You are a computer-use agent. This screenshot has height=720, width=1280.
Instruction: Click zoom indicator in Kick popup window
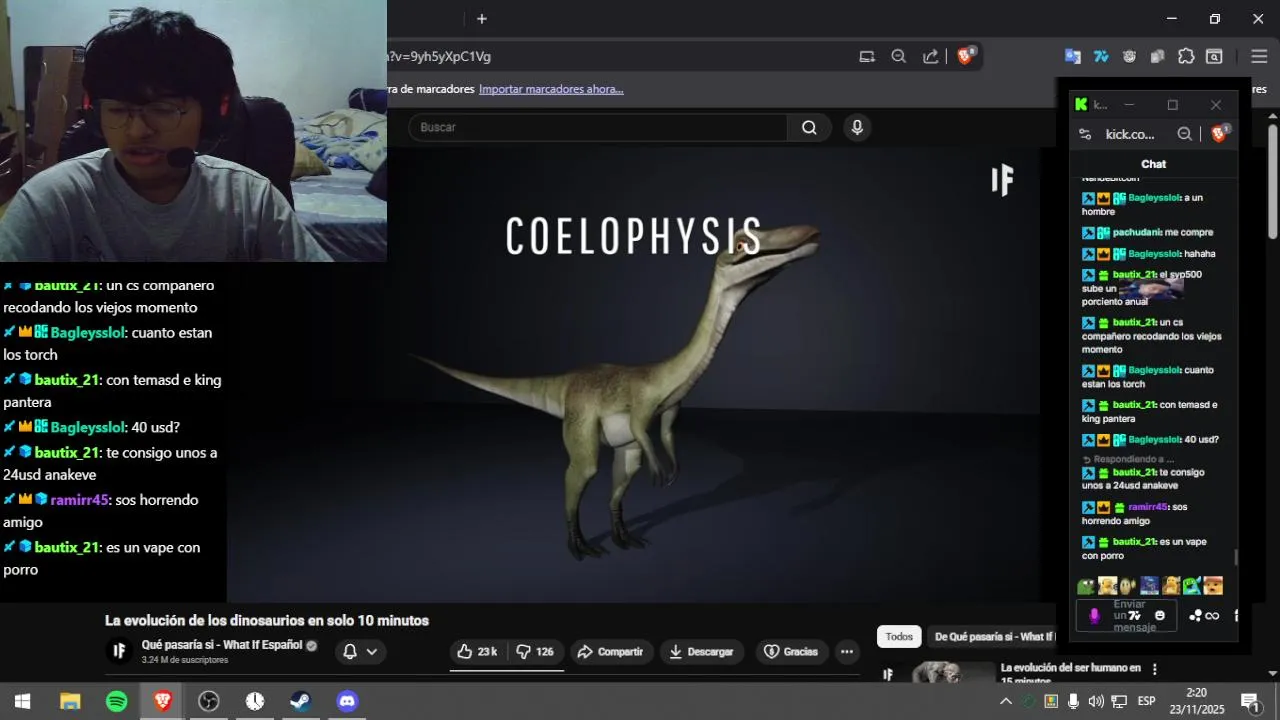pos(1185,134)
